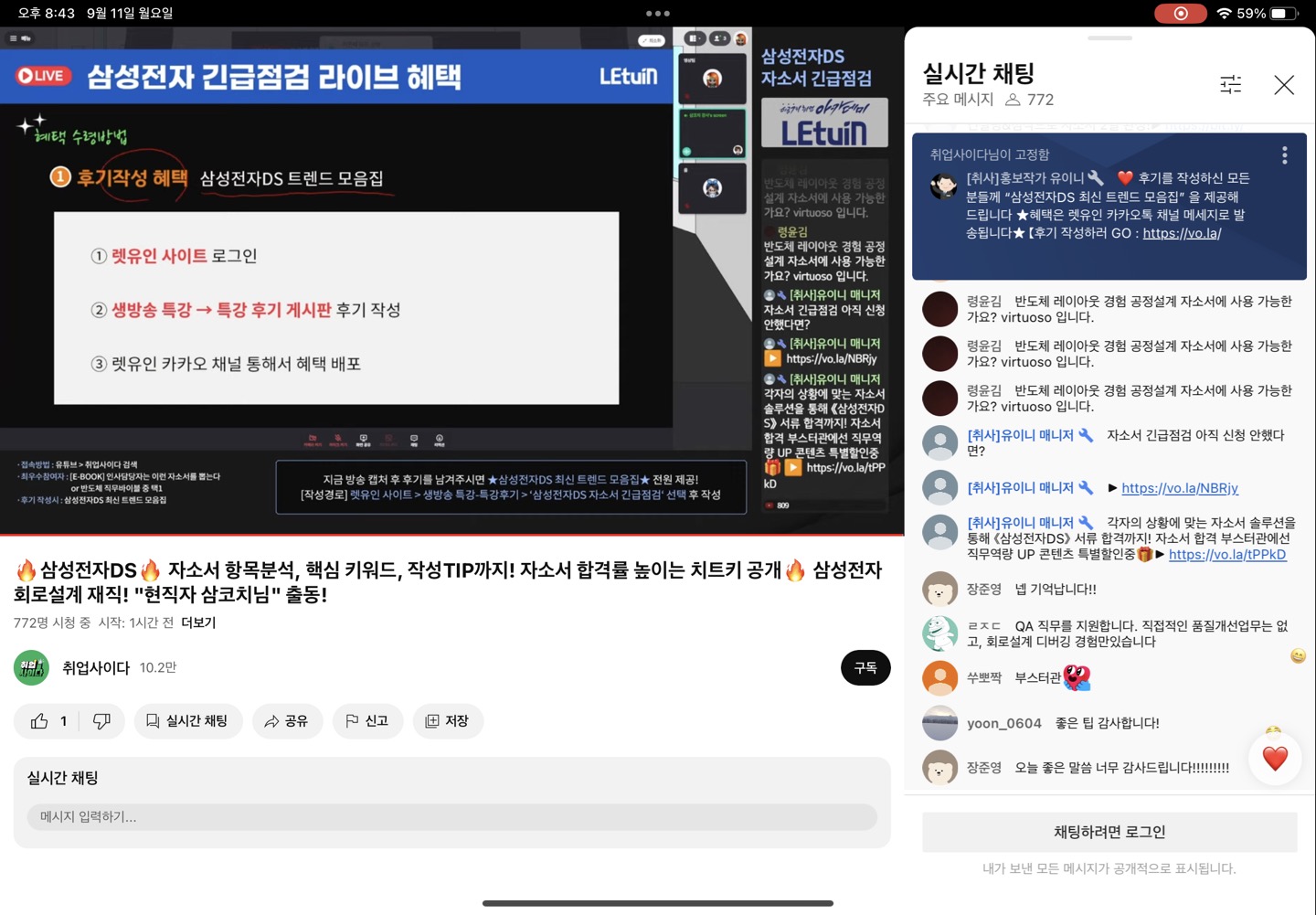The width and height of the screenshot is (1316, 915).
Task: Select chat text 좋은 팁 감사합니다!
Action: (1107, 723)
